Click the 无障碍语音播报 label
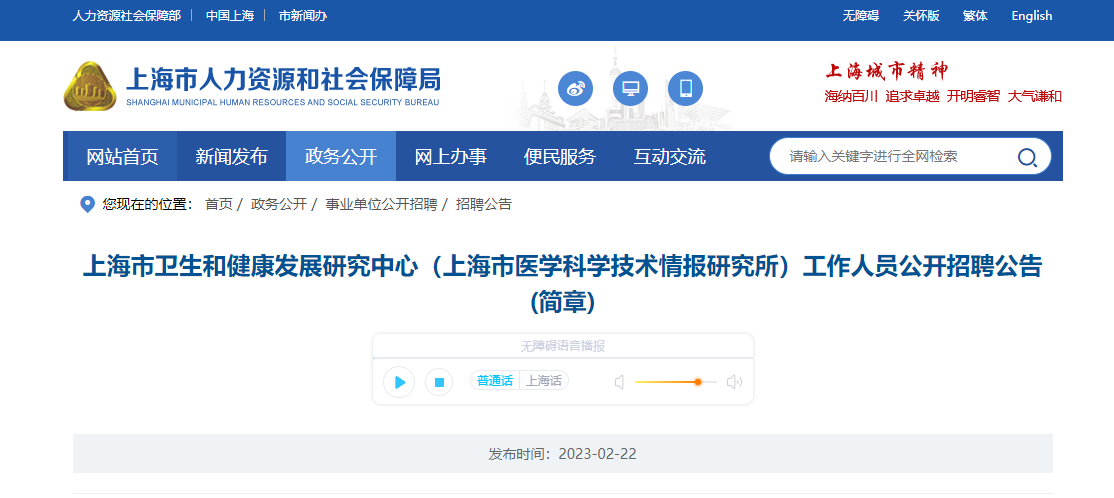The image size is (1114, 498). 563,346
